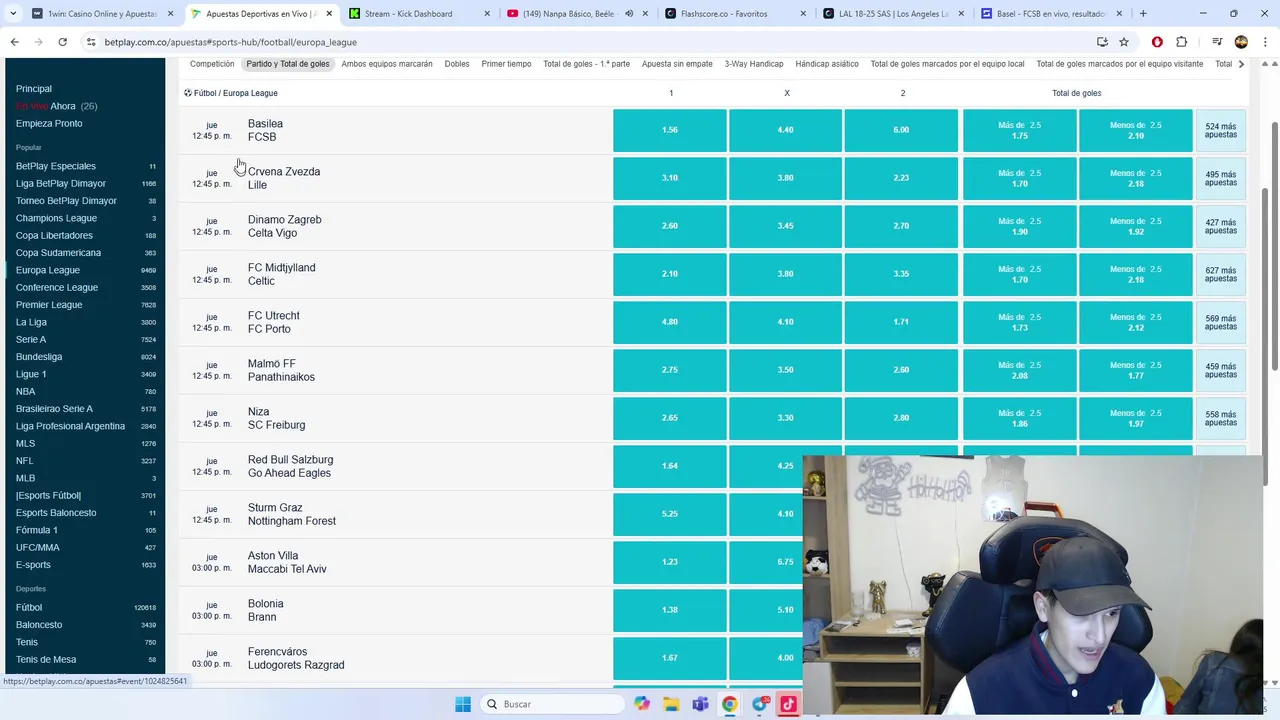Open new browser tab
The height and width of the screenshot is (720, 1280).
(x=1143, y=14)
